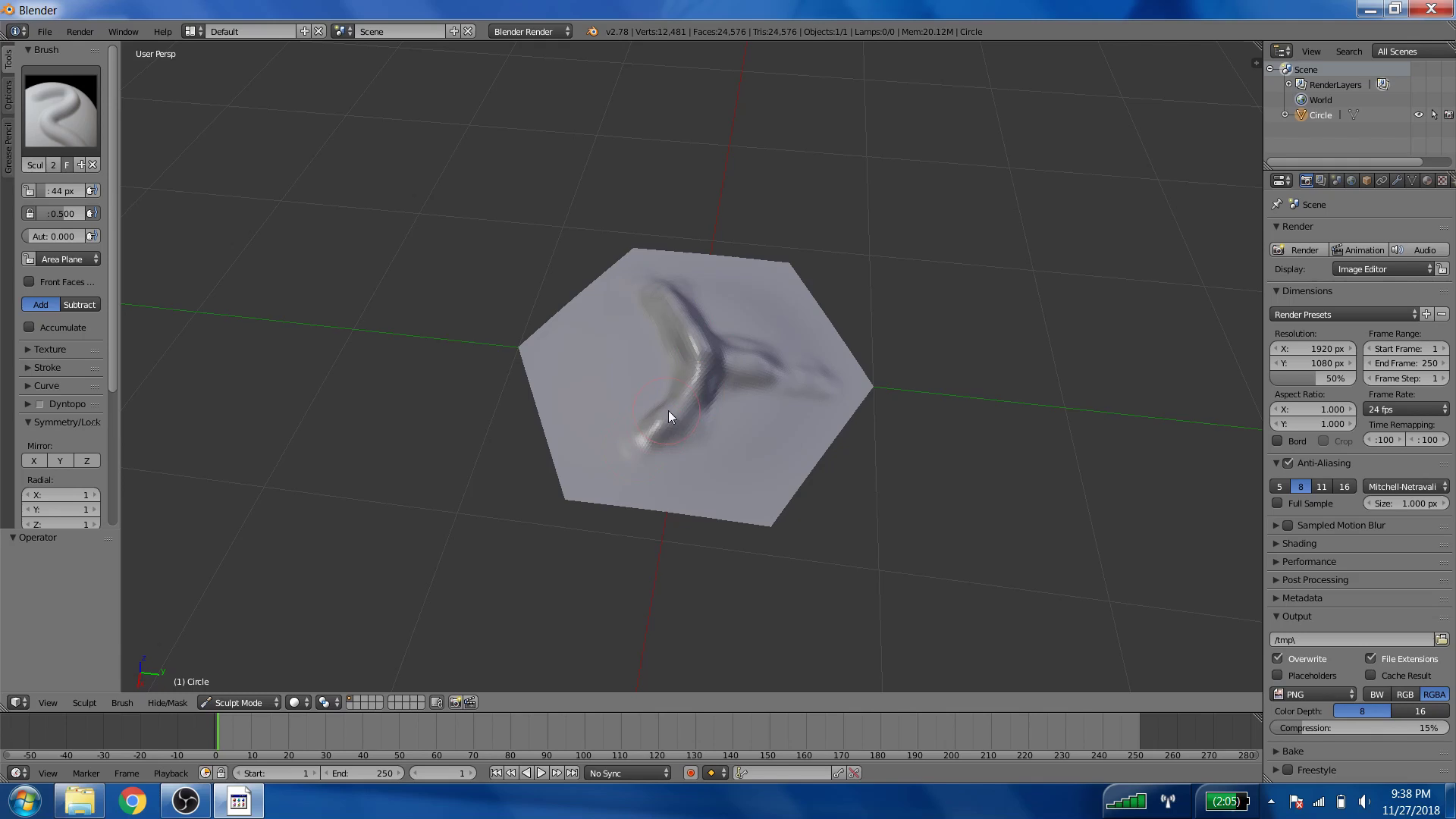Open the Material properties tab
The image size is (1456, 819).
point(1427,180)
